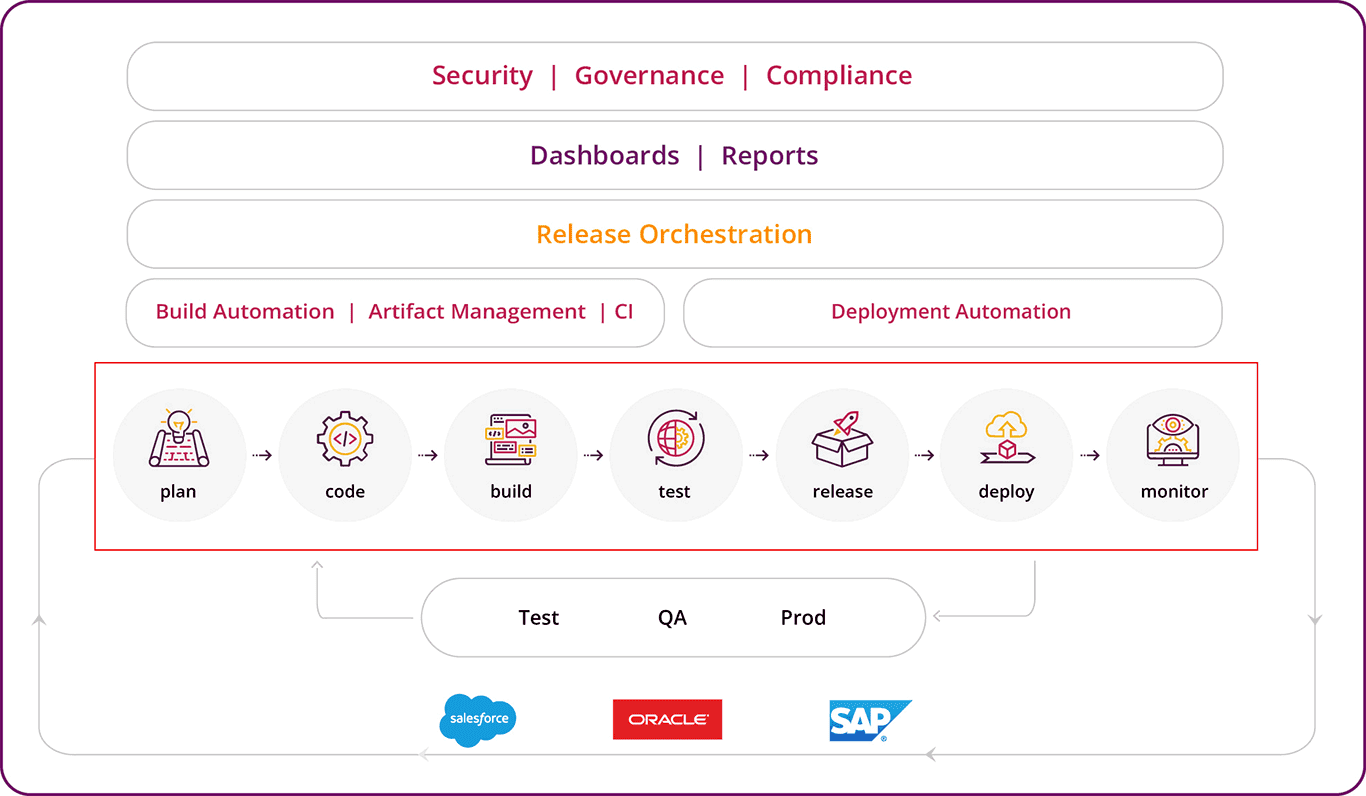Open the test globe icon
Screen dimensions: 1366x796
click(676, 439)
